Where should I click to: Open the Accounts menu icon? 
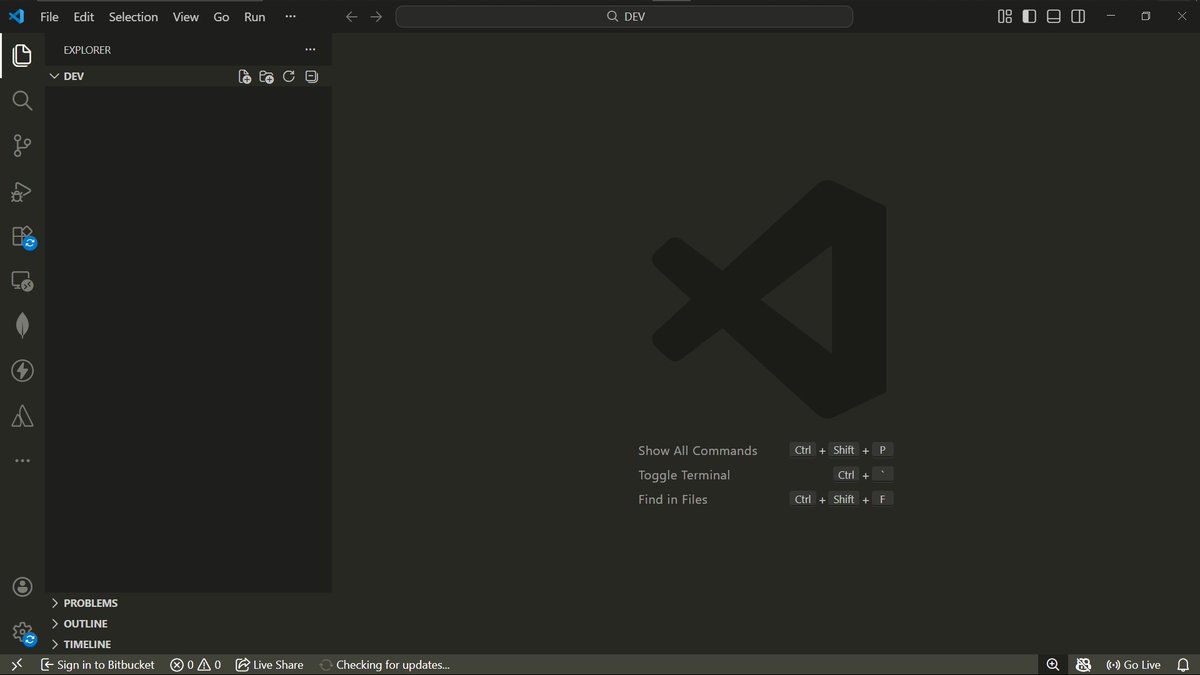pyautogui.click(x=22, y=587)
